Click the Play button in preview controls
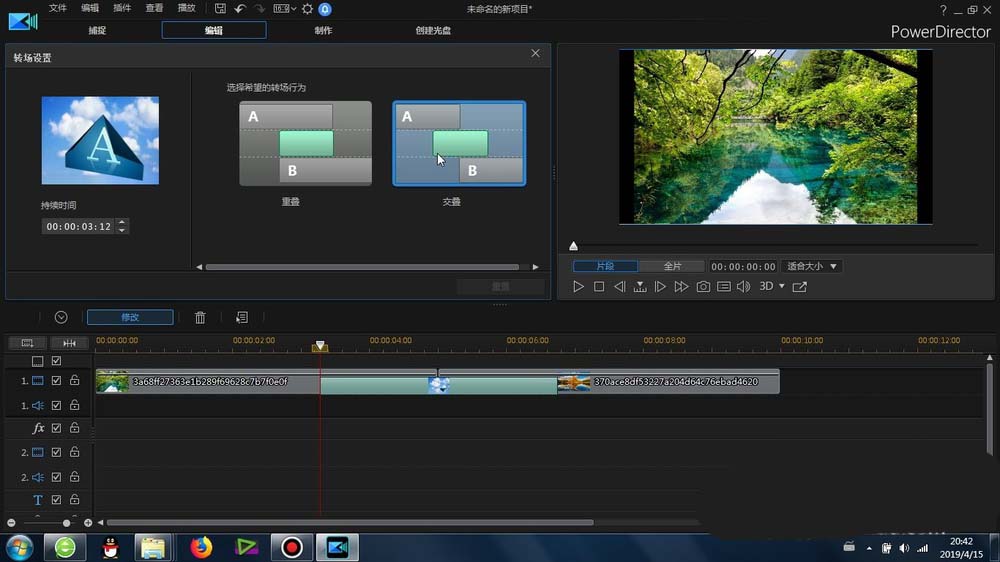The height and width of the screenshot is (562, 1000). [x=578, y=286]
